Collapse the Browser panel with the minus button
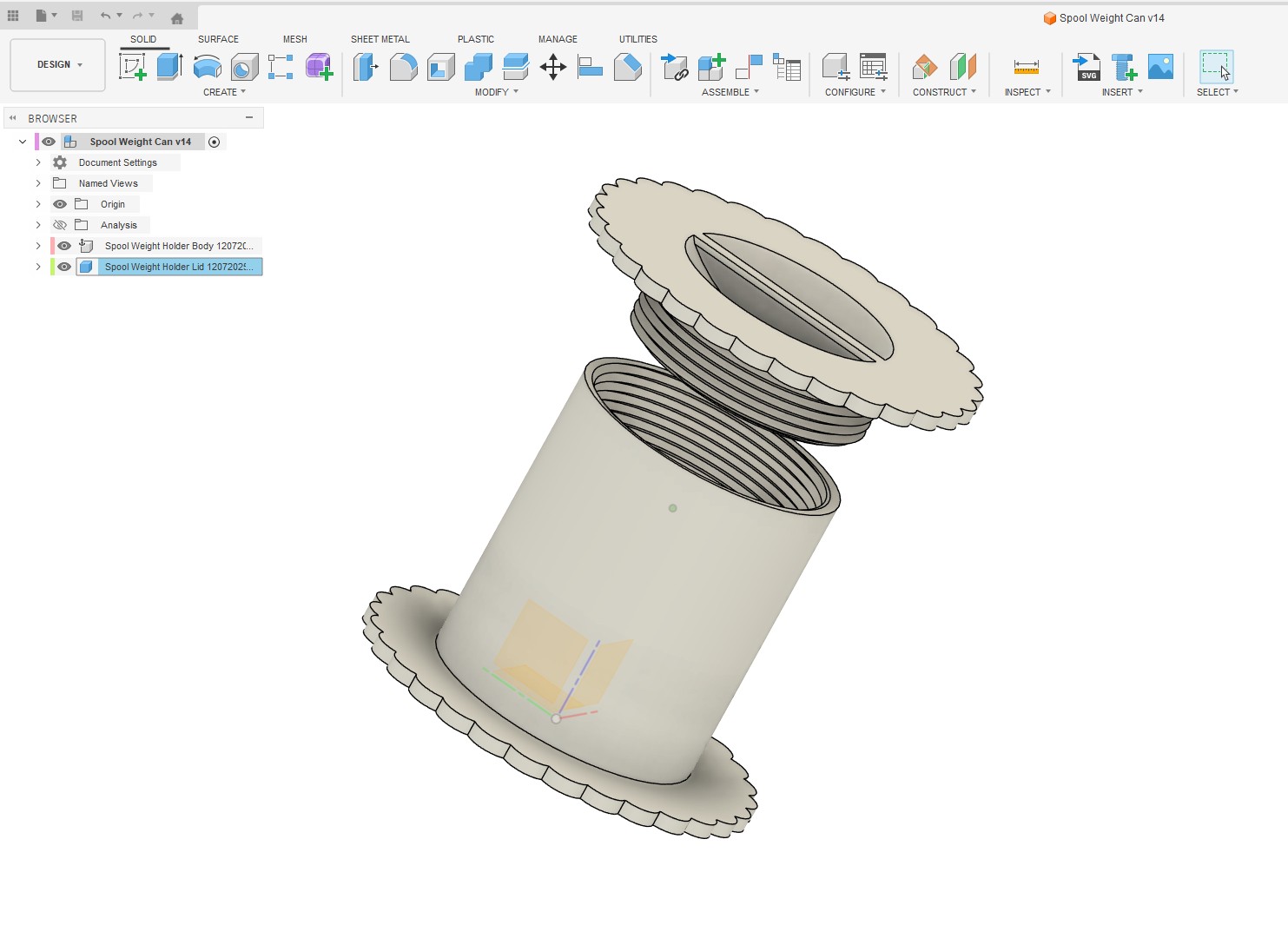 coord(249,117)
